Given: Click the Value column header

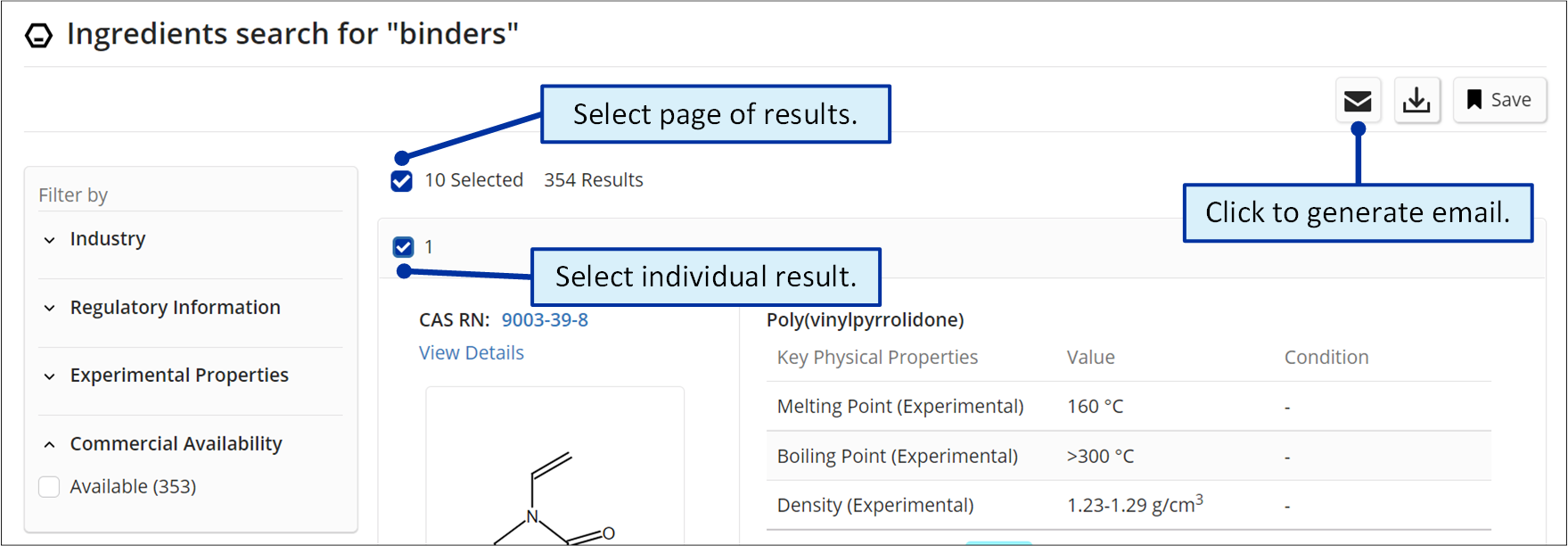Looking at the screenshot, I should 1090,358.
